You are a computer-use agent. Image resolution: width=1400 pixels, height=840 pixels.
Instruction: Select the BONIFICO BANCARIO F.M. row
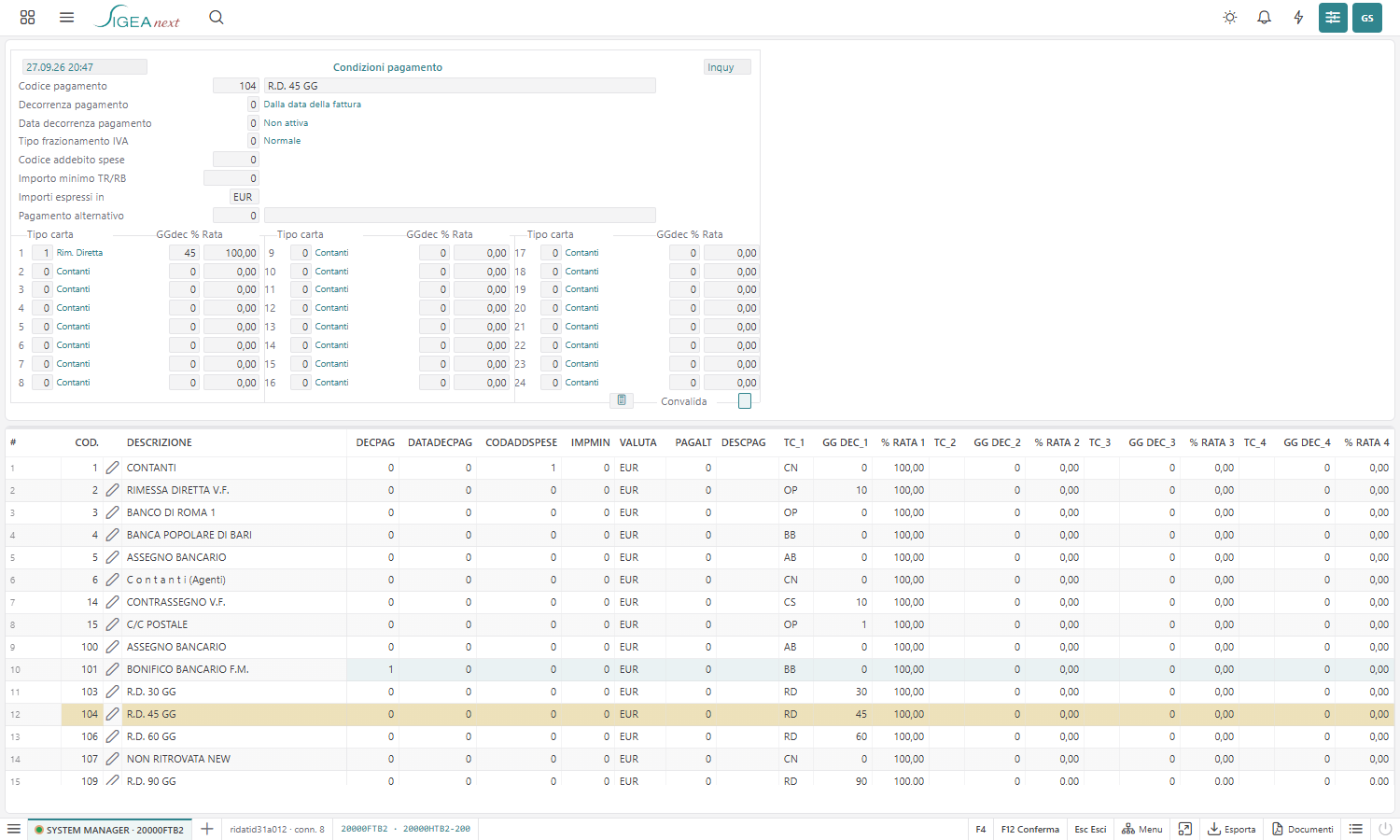click(700, 669)
